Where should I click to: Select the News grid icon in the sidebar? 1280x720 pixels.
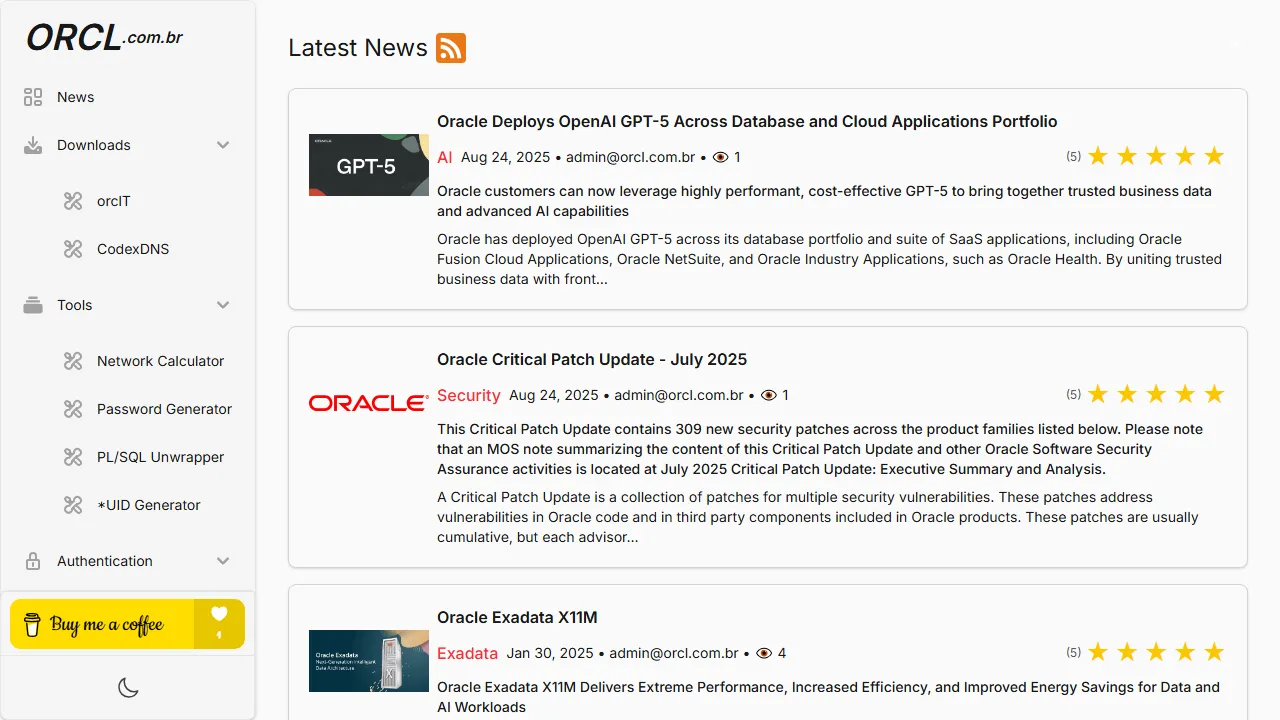31,96
